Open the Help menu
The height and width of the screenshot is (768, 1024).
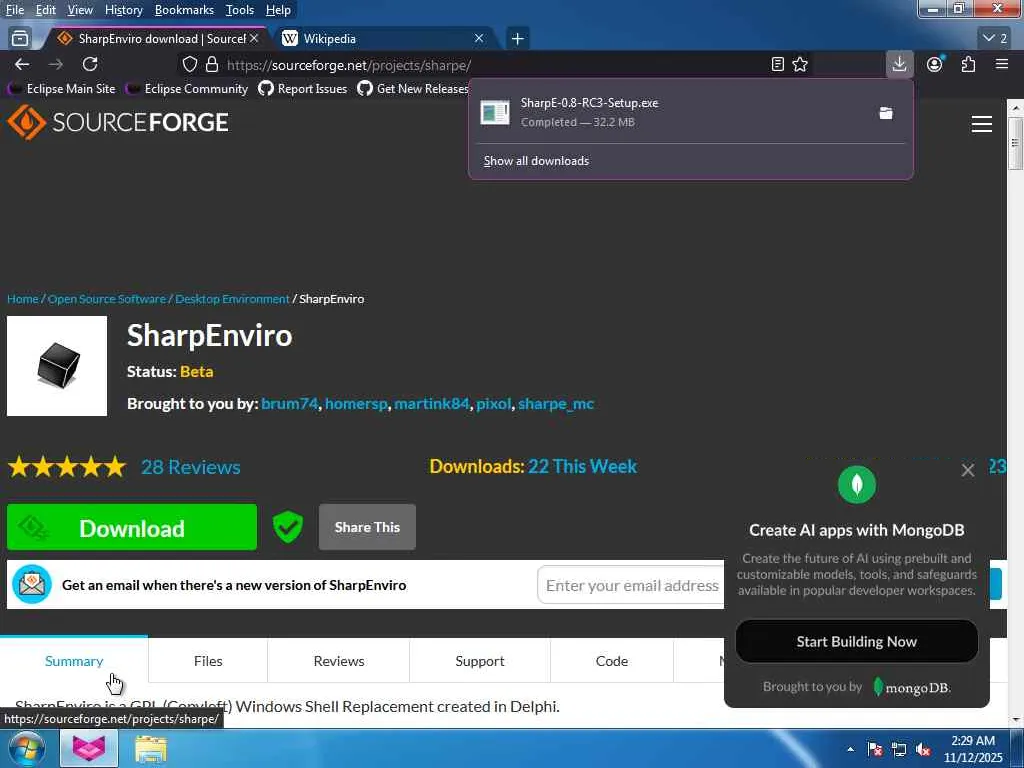(278, 10)
